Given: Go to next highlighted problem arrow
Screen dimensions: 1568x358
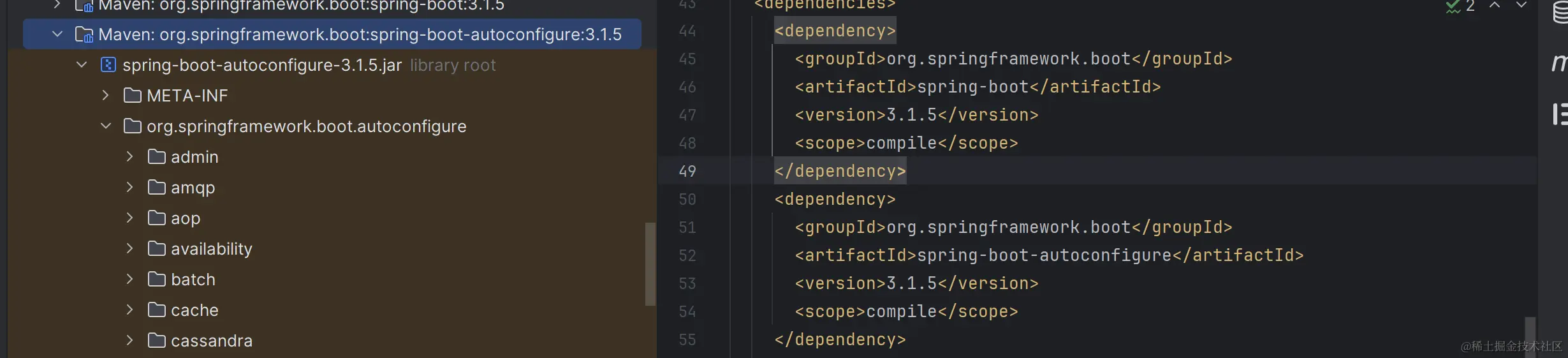Looking at the screenshot, I should tap(1521, 5).
